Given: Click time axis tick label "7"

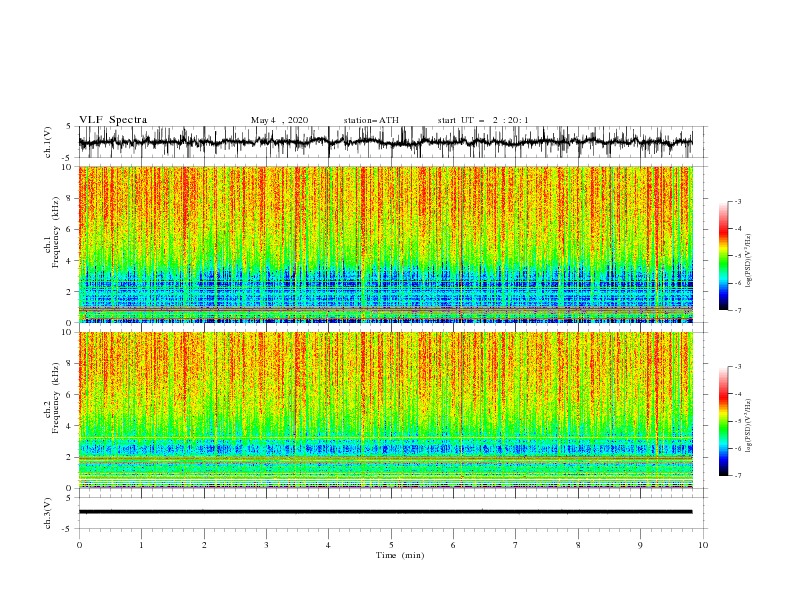Looking at the screenshot, I should click(x=516, y=545).
